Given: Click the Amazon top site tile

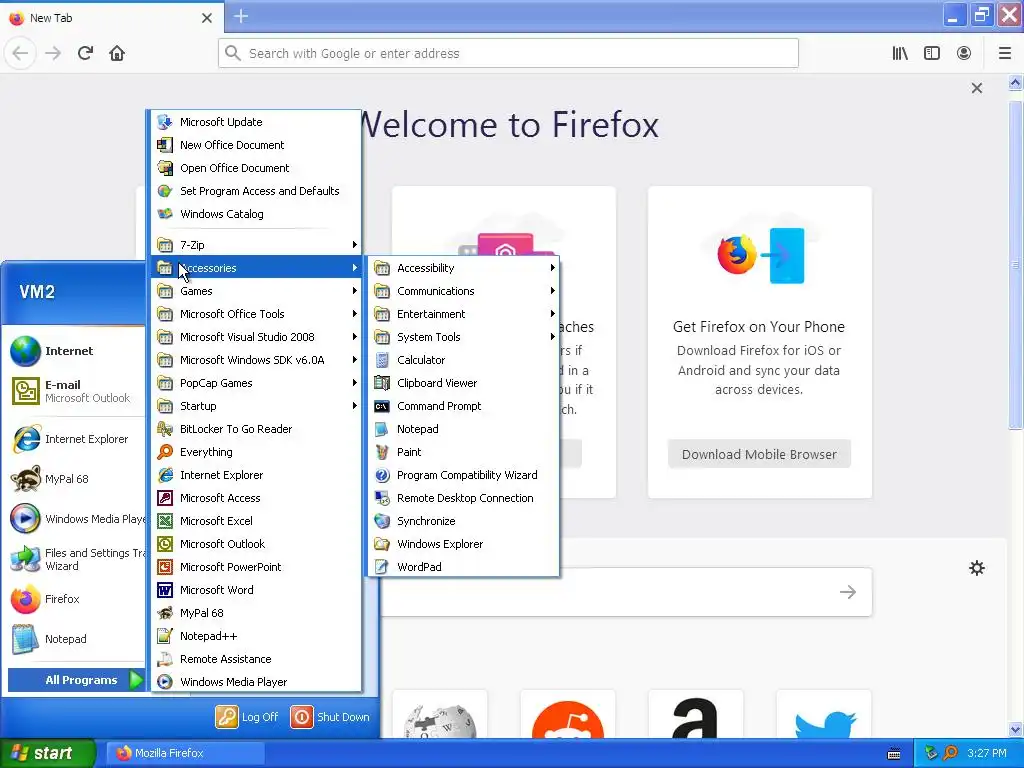Looking at the screenshot, I should point(695,714).
